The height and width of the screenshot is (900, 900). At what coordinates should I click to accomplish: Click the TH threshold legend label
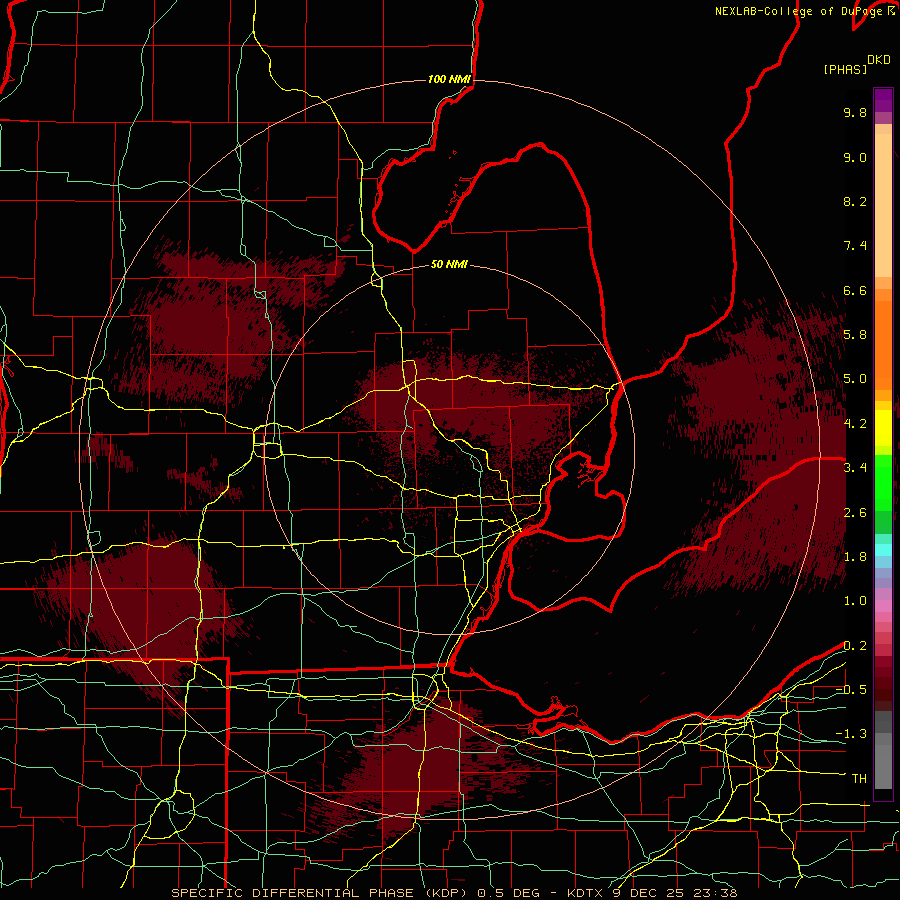[x=859, y=779]
